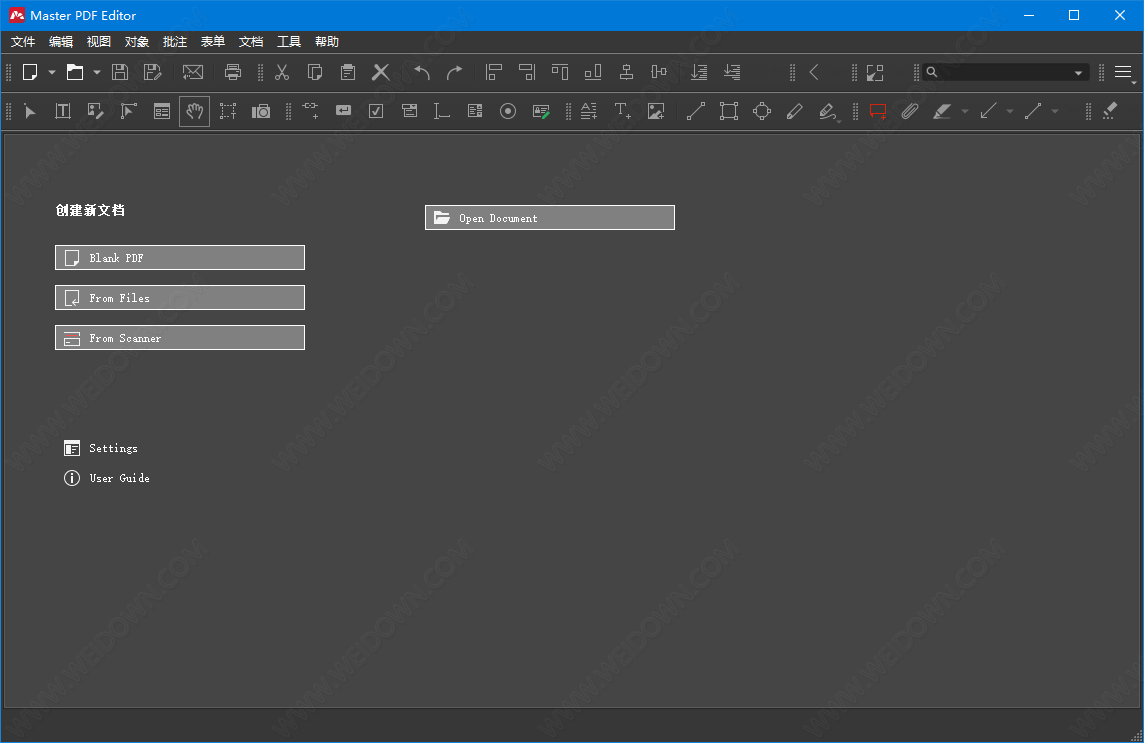
Task: Click the Print icon in toolbar
Action: (x=233, y=72)
